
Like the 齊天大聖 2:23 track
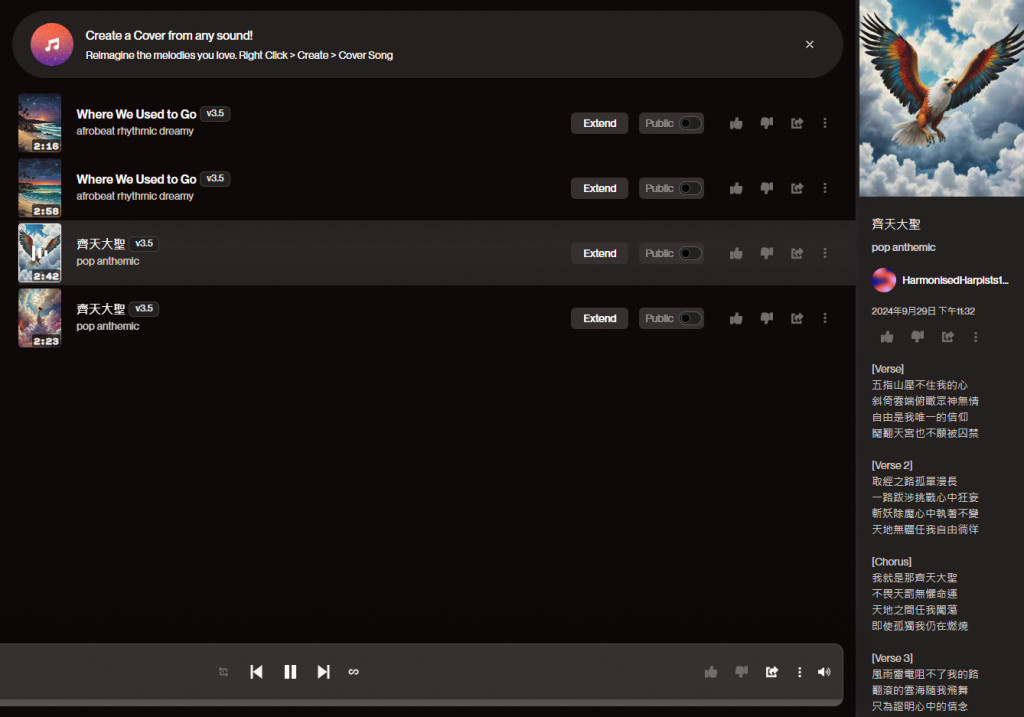[736, 318]
